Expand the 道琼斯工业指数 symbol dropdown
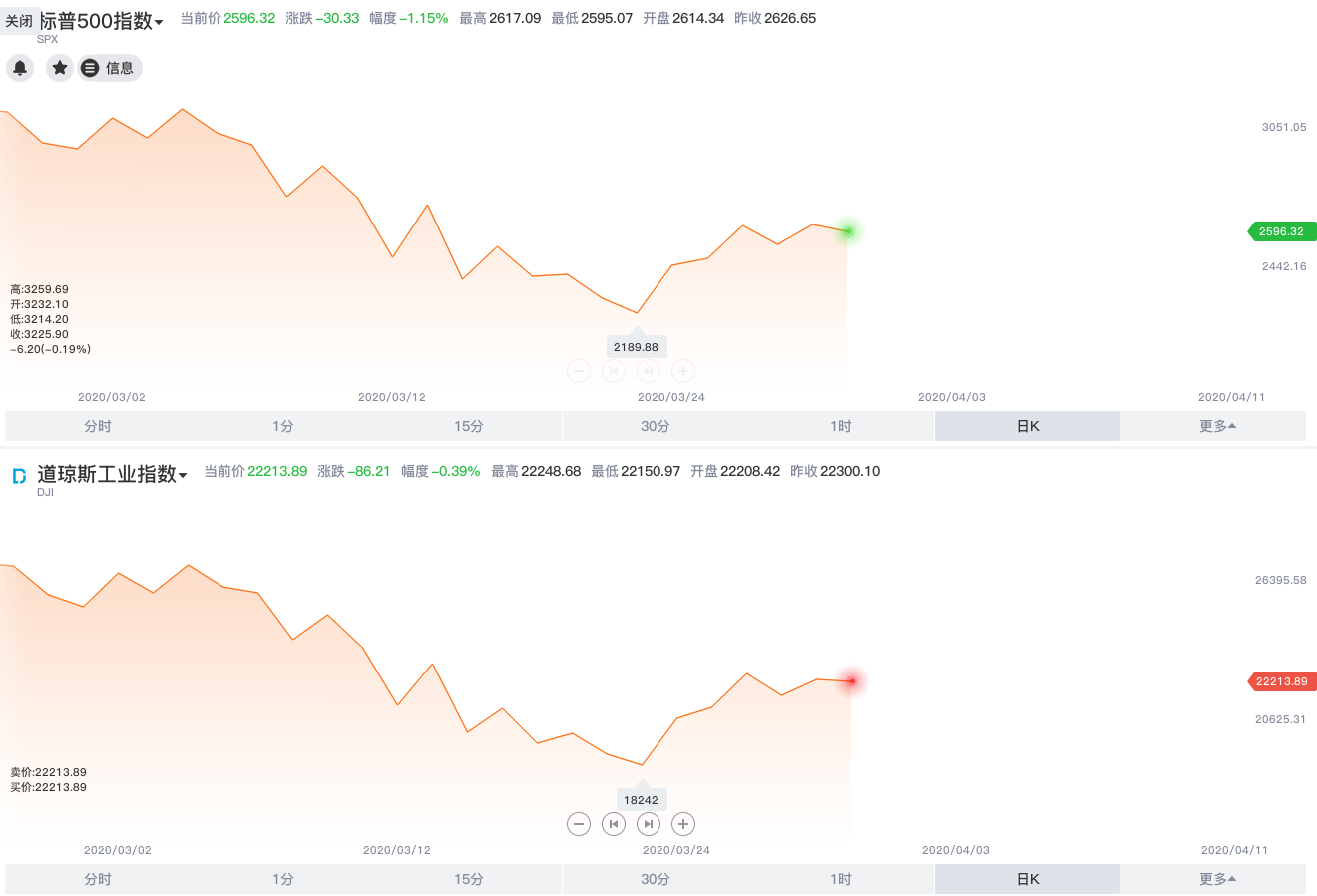 (183, 476)
